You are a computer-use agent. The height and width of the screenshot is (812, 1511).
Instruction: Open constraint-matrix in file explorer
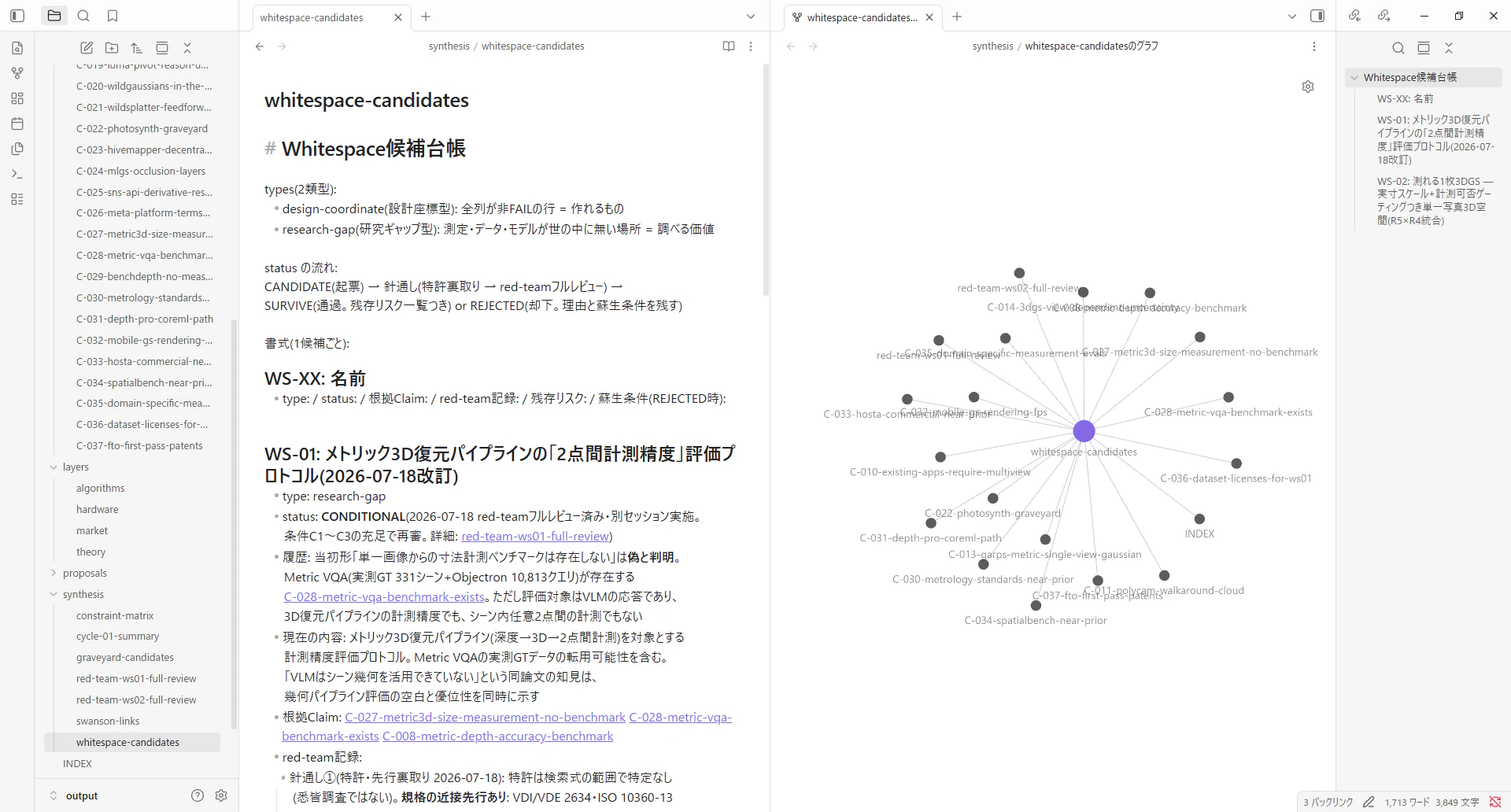[x=115, y=616]
